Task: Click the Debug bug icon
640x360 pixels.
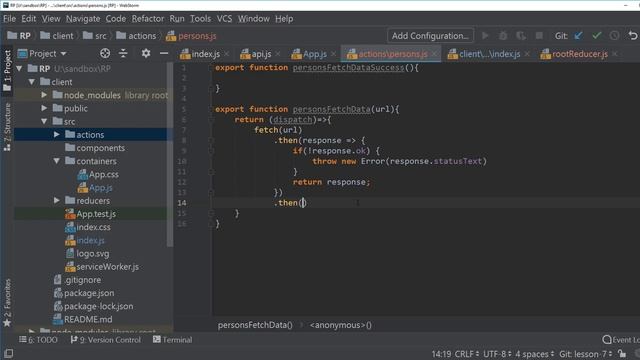Action: 503,36
